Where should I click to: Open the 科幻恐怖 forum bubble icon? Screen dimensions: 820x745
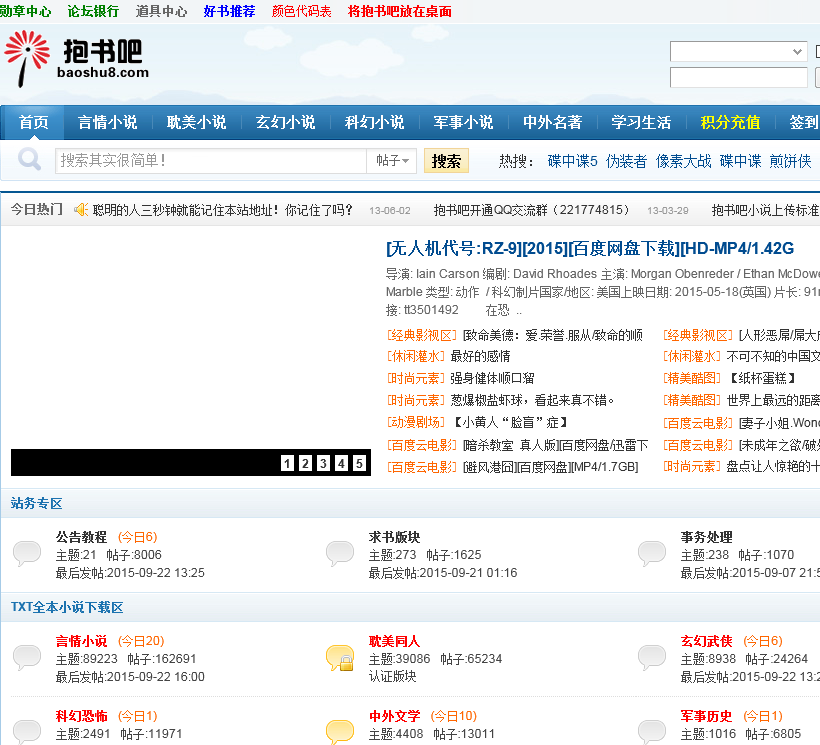pos(27,731)
